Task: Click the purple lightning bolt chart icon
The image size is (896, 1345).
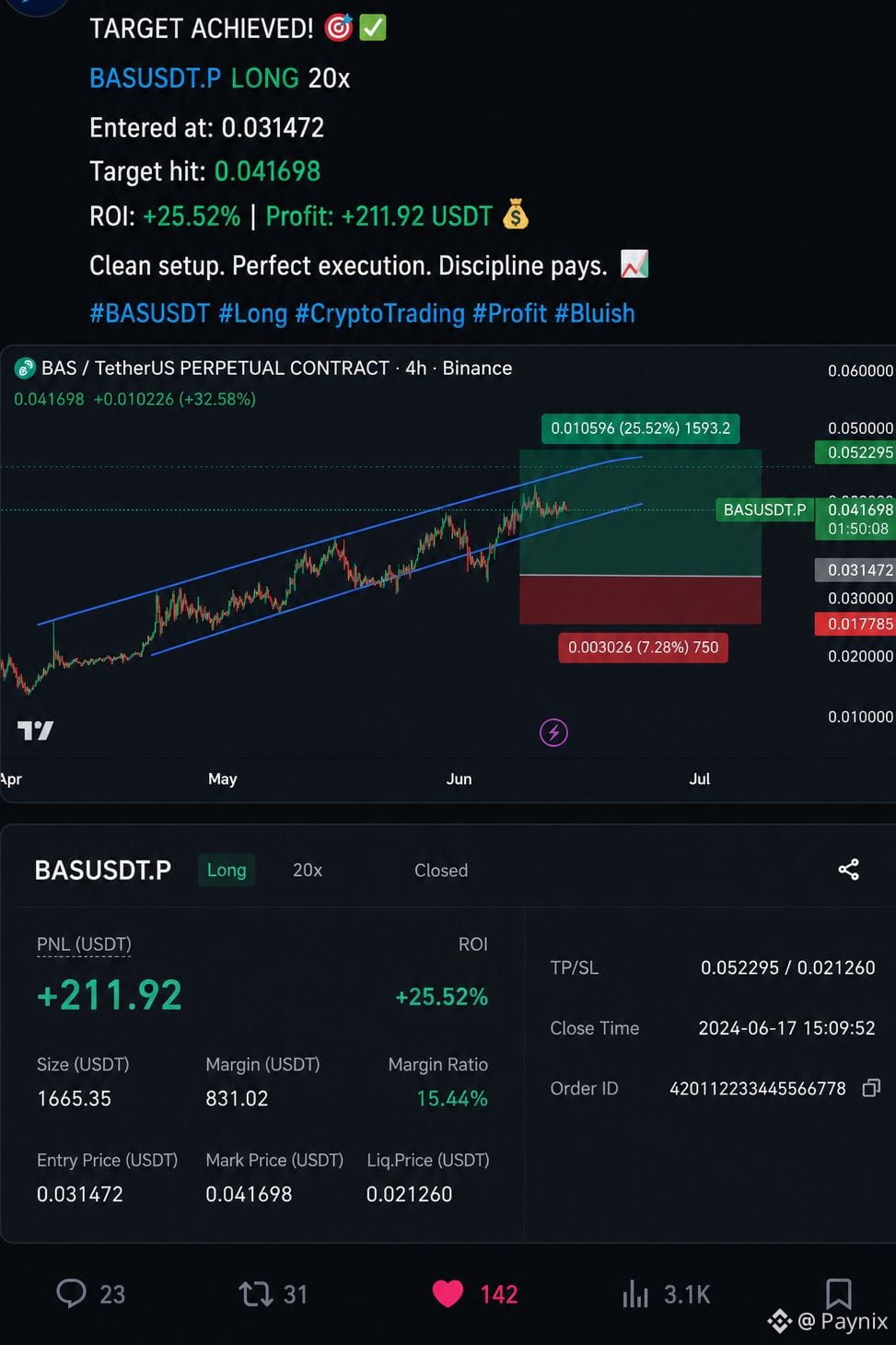Action: 553,732
